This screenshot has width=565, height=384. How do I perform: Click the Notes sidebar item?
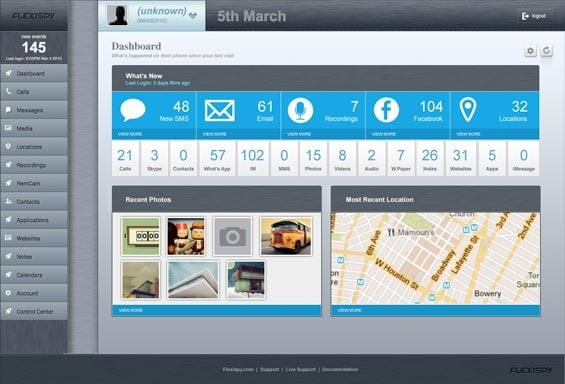tap(34, 257)
